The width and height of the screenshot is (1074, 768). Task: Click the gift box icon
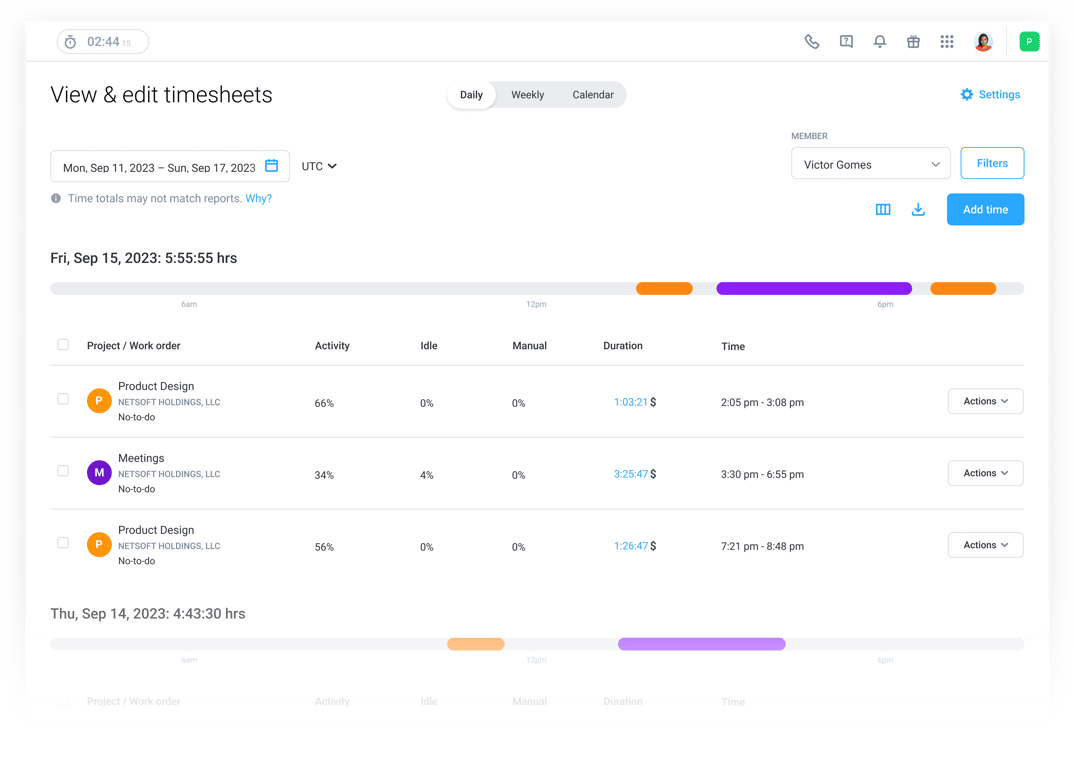pos(913,42)
